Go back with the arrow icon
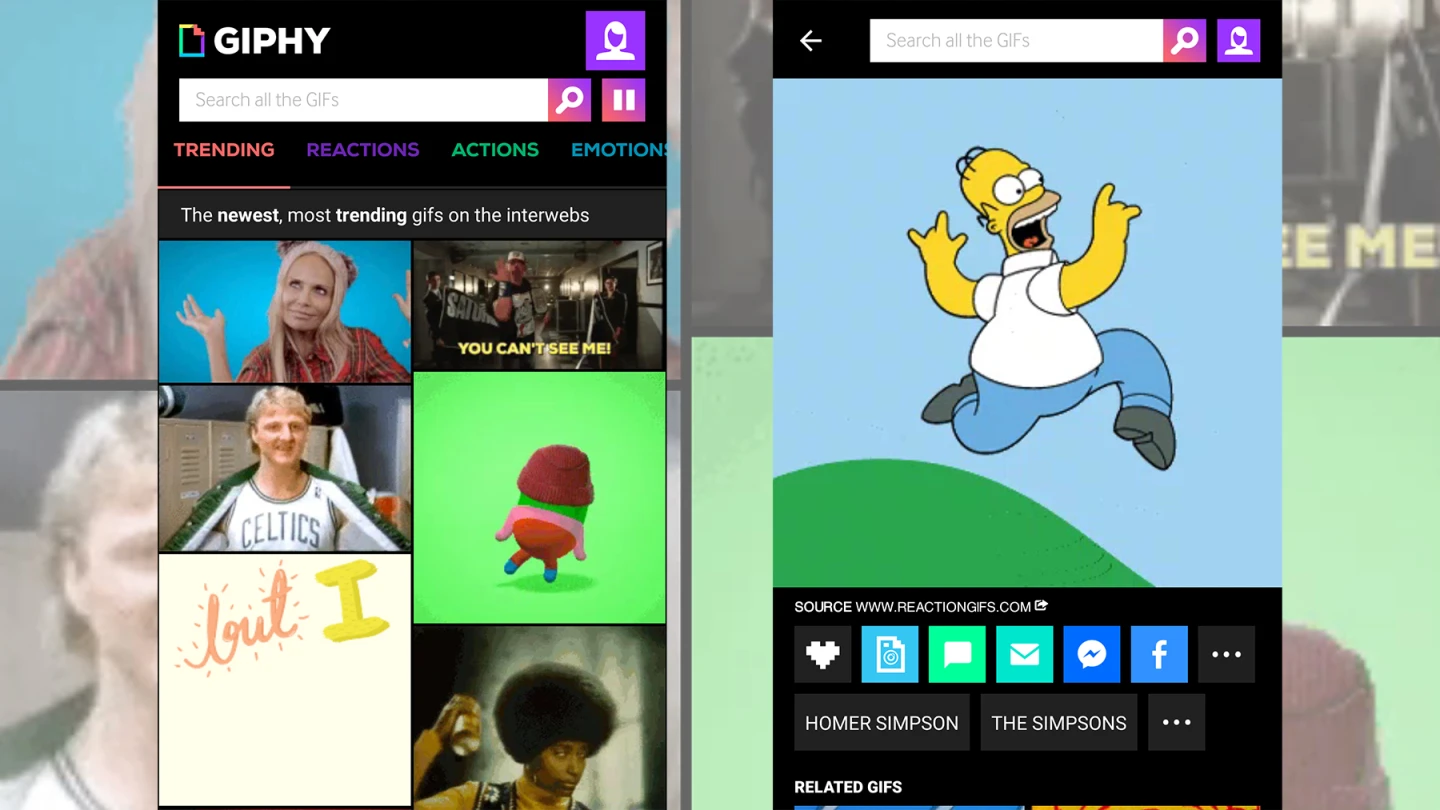1440x810 pixels. (811, 41)
